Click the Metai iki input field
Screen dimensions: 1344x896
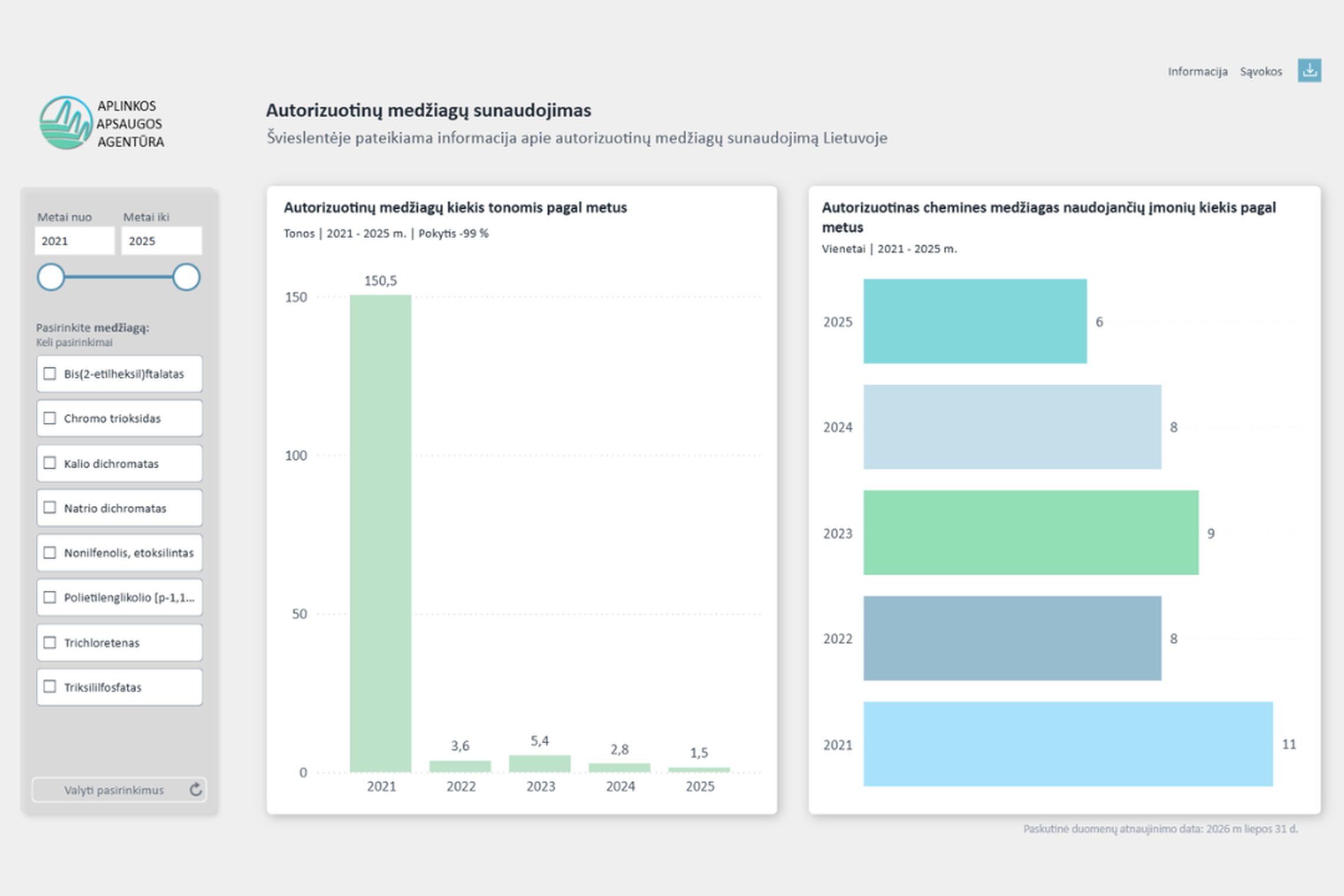pos(162,241)
